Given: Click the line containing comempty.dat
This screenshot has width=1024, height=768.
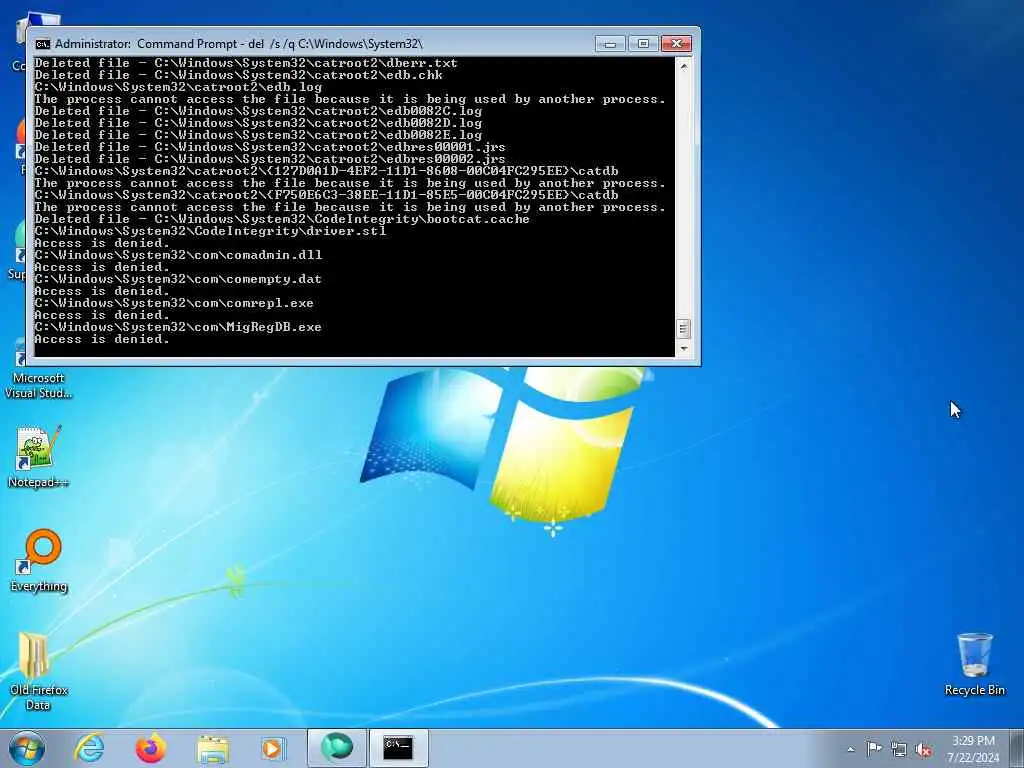Looking at the screenshot, I should (178, 280).
